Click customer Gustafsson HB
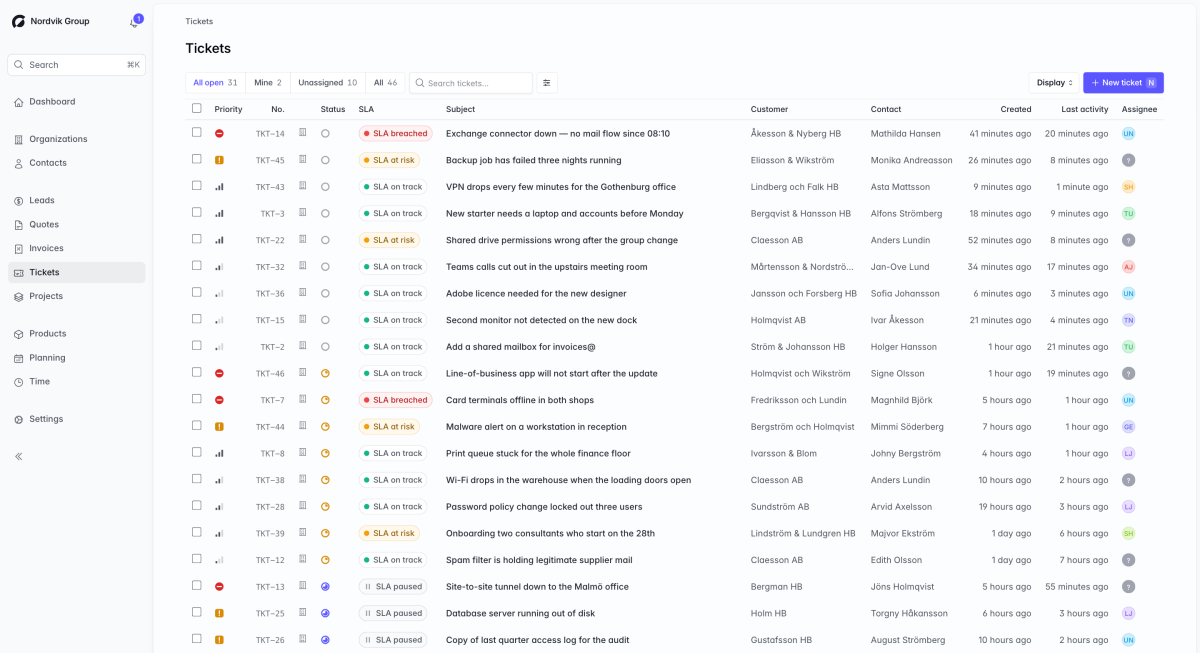This screenshot has height=653, width=1200. [x=781, y=640]
